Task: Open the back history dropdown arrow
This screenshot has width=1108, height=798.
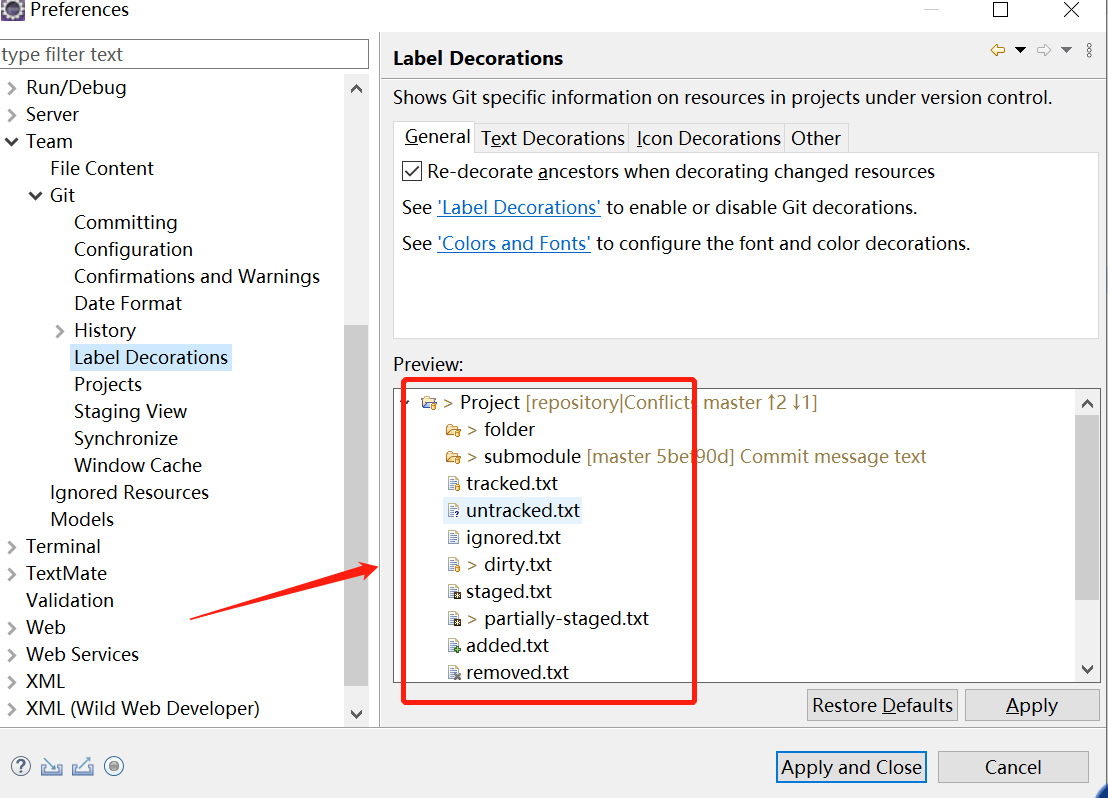Action: tap(1020, 50)
